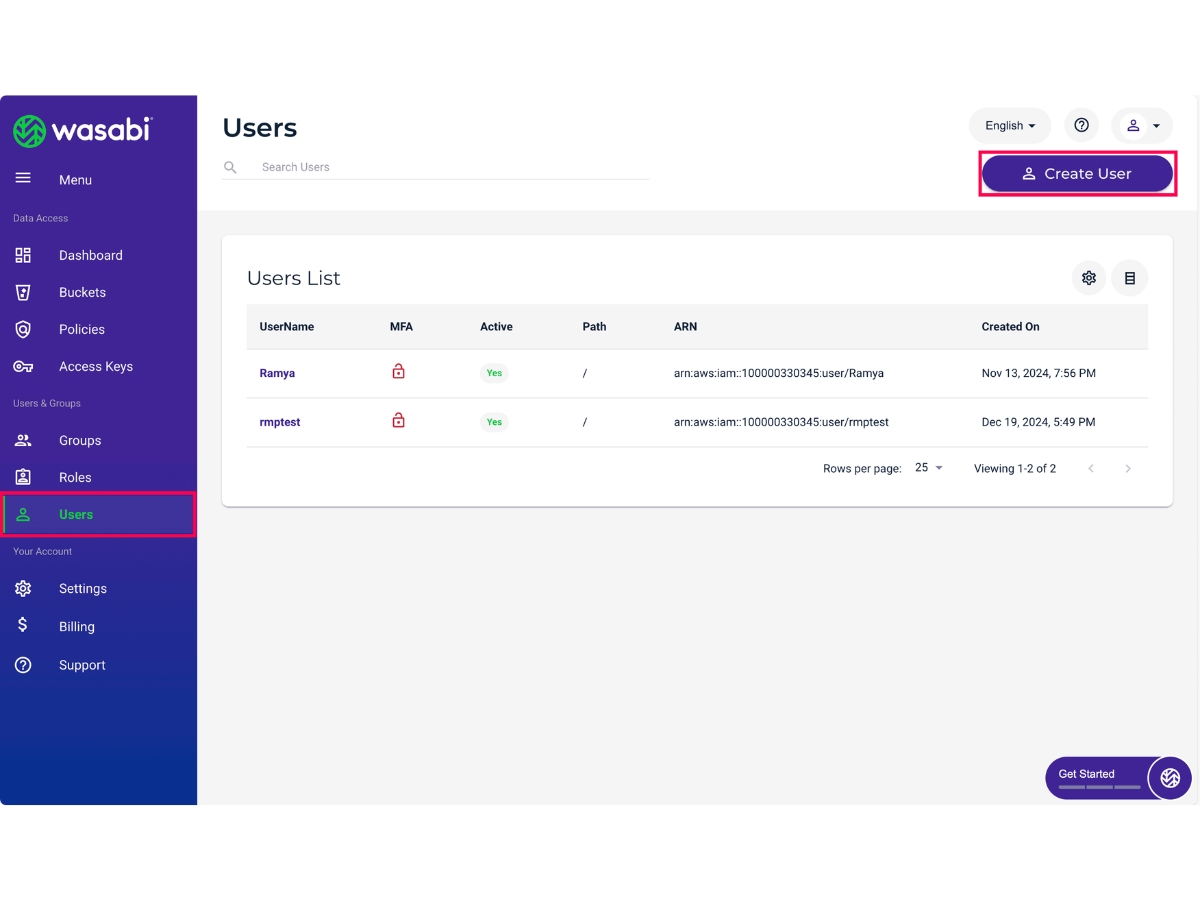Click the MFA lock icon for rmptest

tap(398, 421)
